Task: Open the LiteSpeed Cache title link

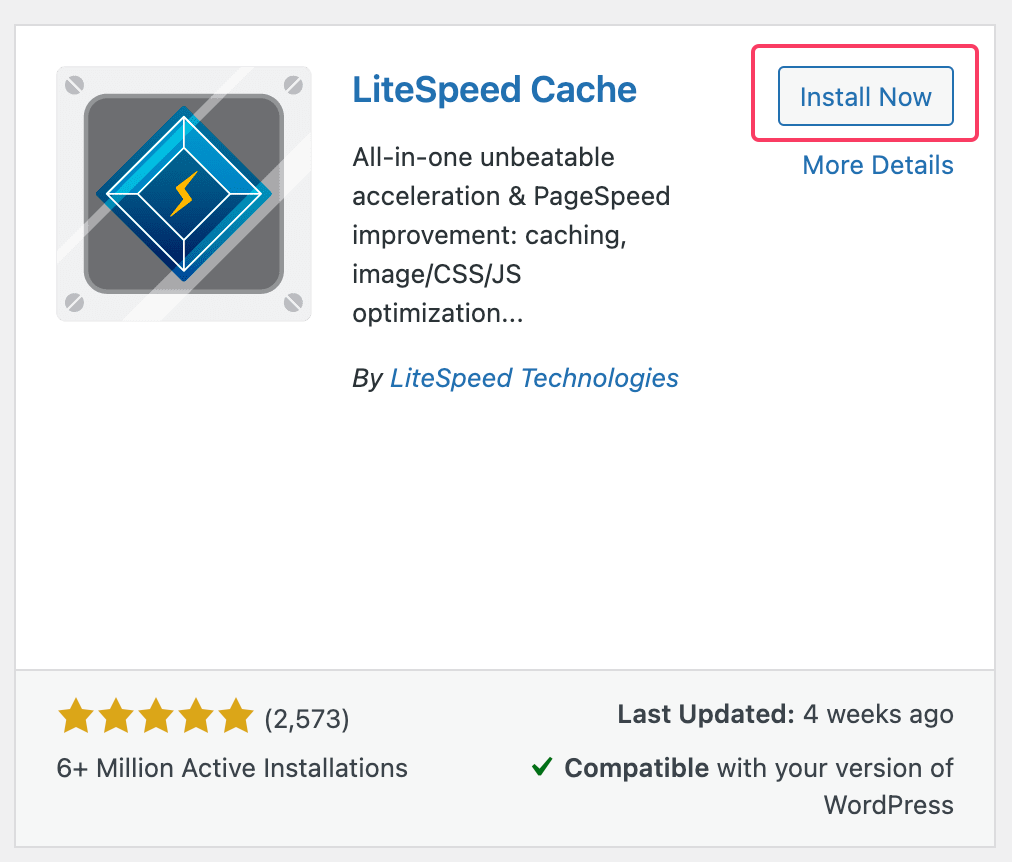Action: (x=494, y=90)
